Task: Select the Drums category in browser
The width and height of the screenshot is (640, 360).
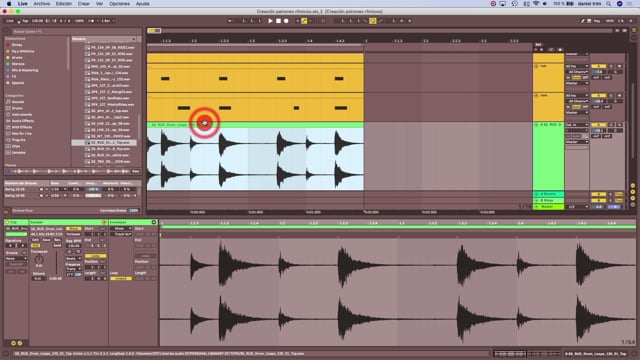Action: pos(17,108)
